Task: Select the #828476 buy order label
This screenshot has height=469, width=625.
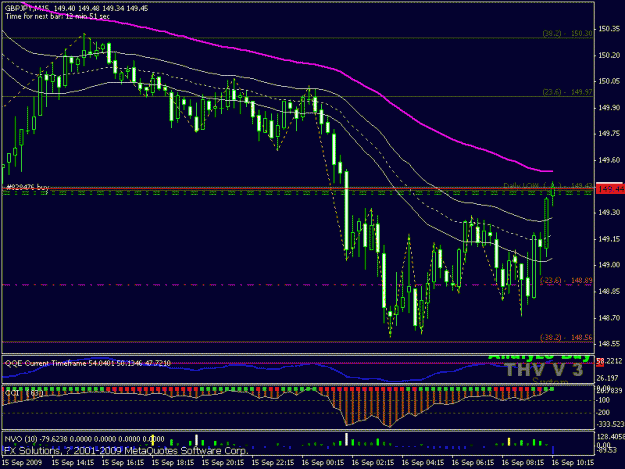Action: tap(27, 186)
